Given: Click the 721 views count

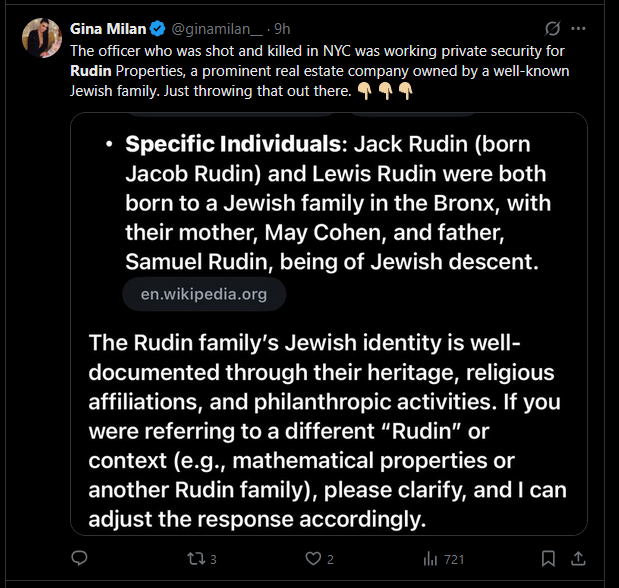Looking at the screenshot, I should tap(454, 559).
